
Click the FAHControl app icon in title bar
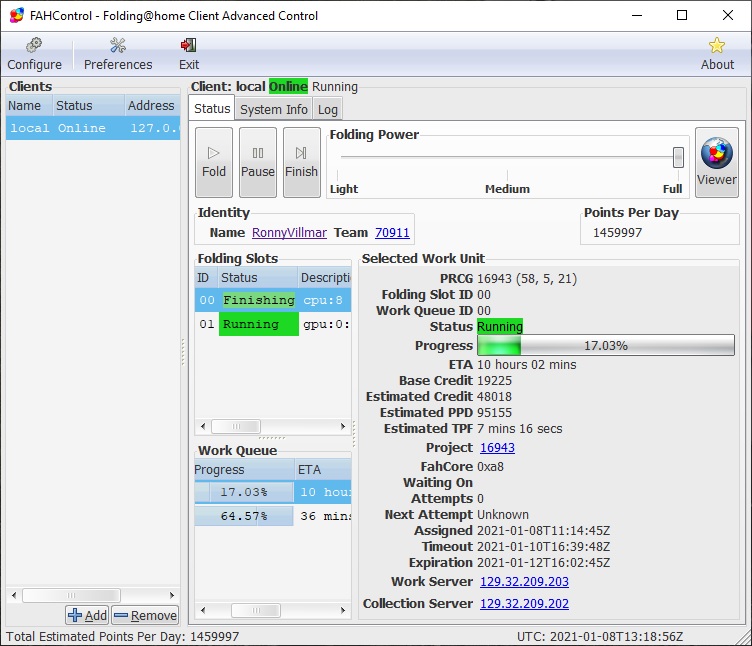(17, 15)
